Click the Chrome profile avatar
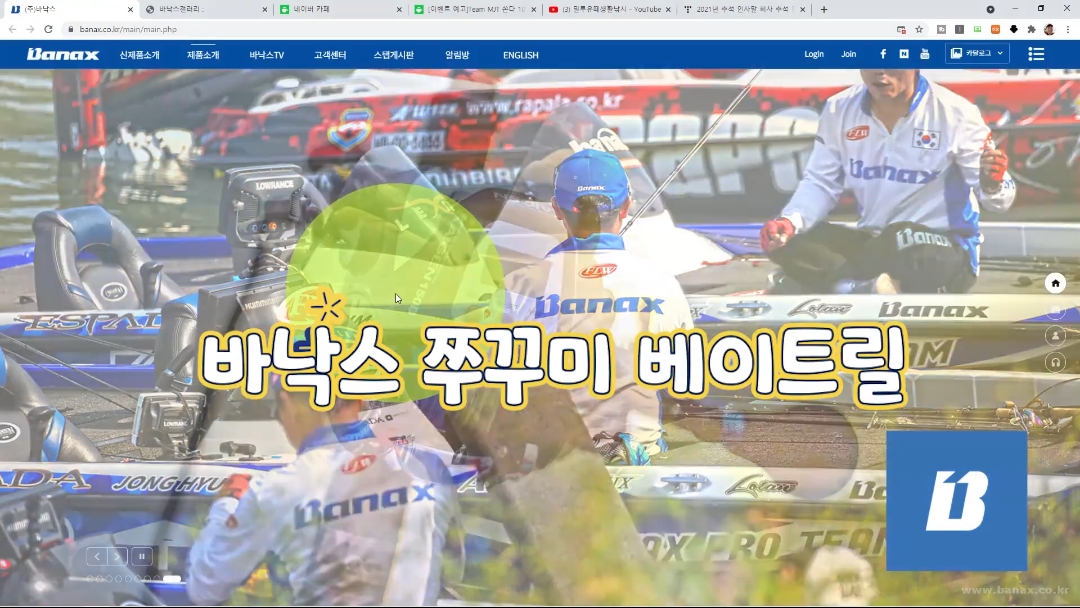Screen dimensions: 1080x608 pyautogui.click(x=1049, y=29)
